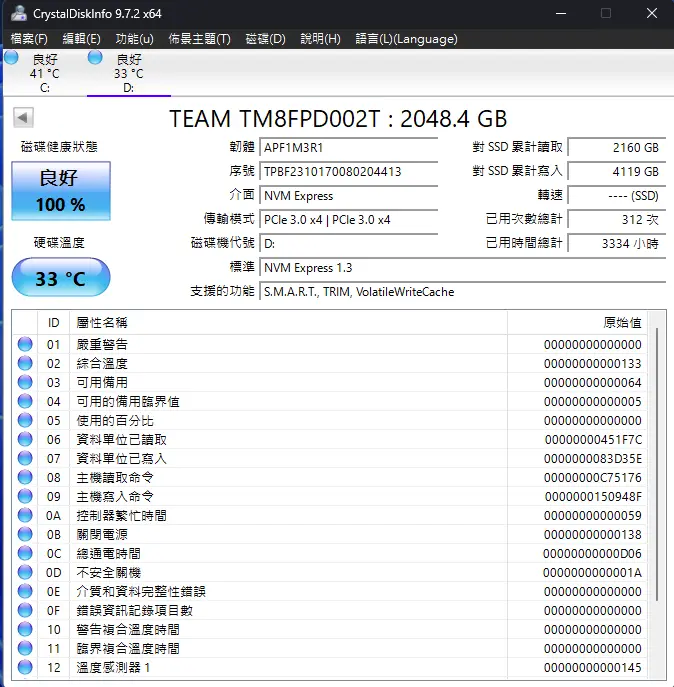Click the 良好 100% health status button
Viewport: 674px width, 687px height.
[61, 190]
